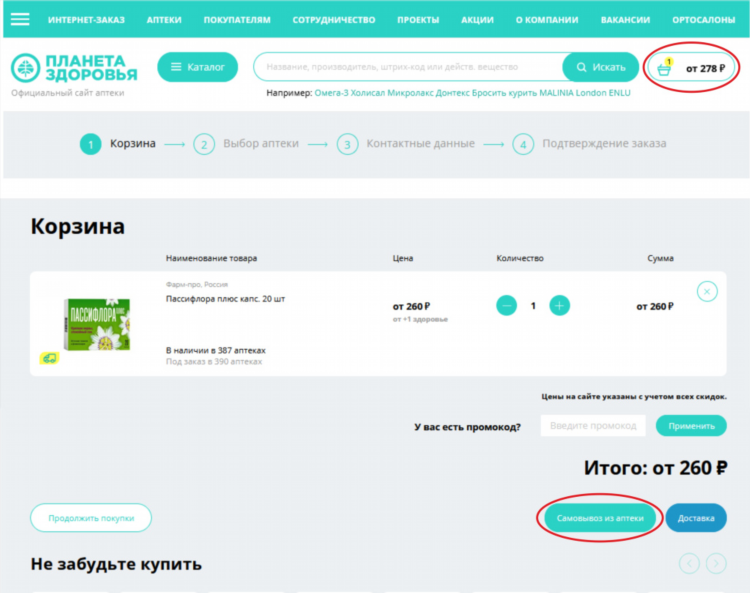
Task: Focus the promo code field
Action: point(593,426)
